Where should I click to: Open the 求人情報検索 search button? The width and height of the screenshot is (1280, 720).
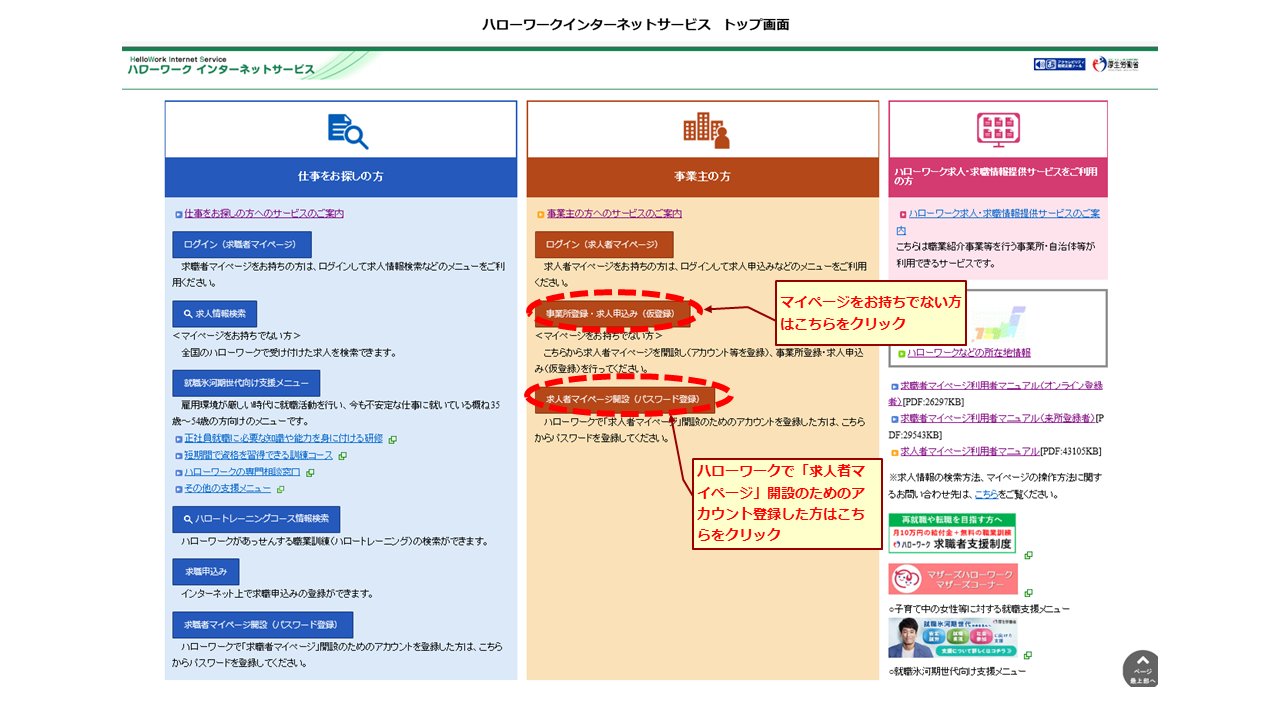point(214,313)
